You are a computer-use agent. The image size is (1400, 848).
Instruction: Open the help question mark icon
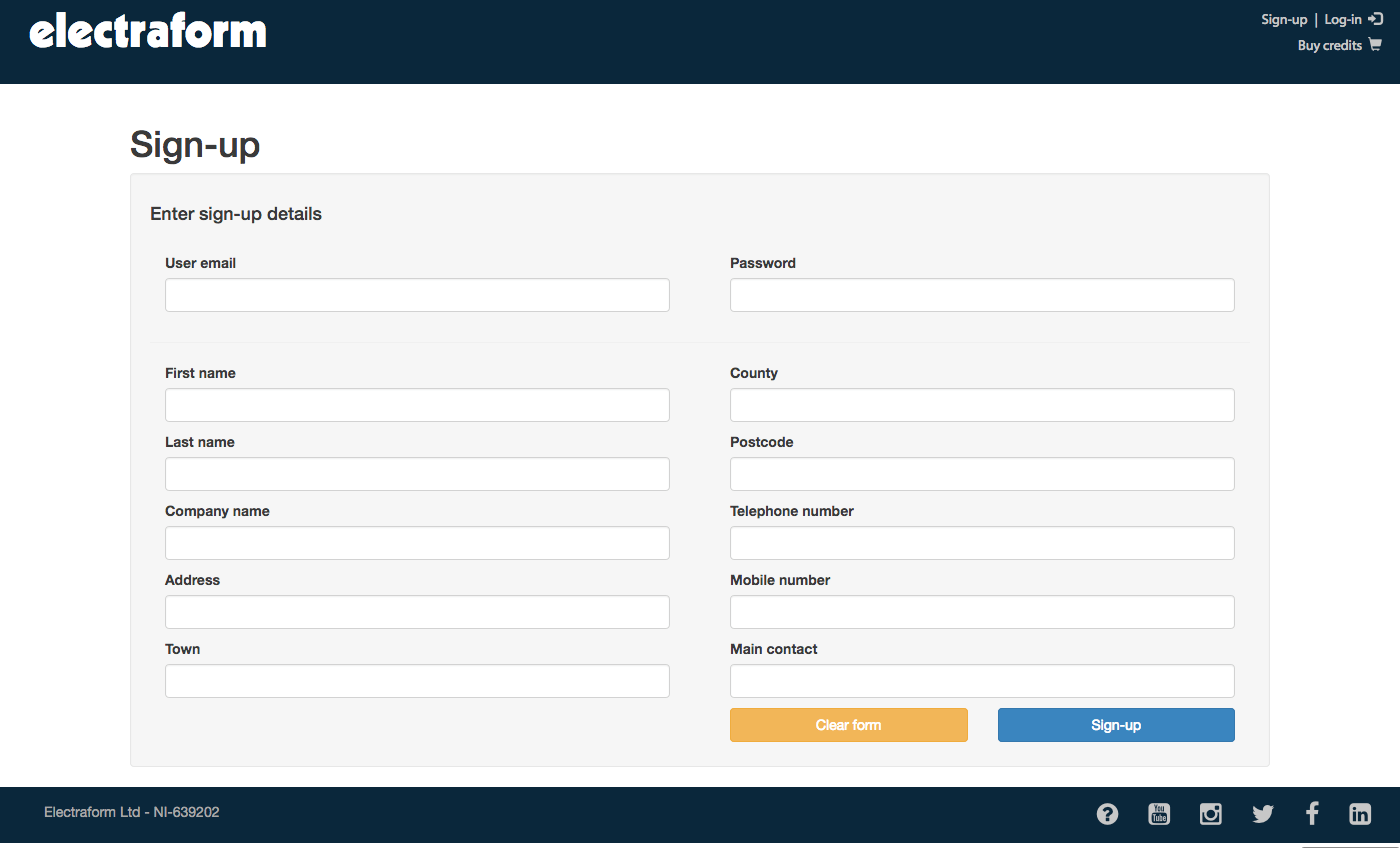coord(1107,814)
